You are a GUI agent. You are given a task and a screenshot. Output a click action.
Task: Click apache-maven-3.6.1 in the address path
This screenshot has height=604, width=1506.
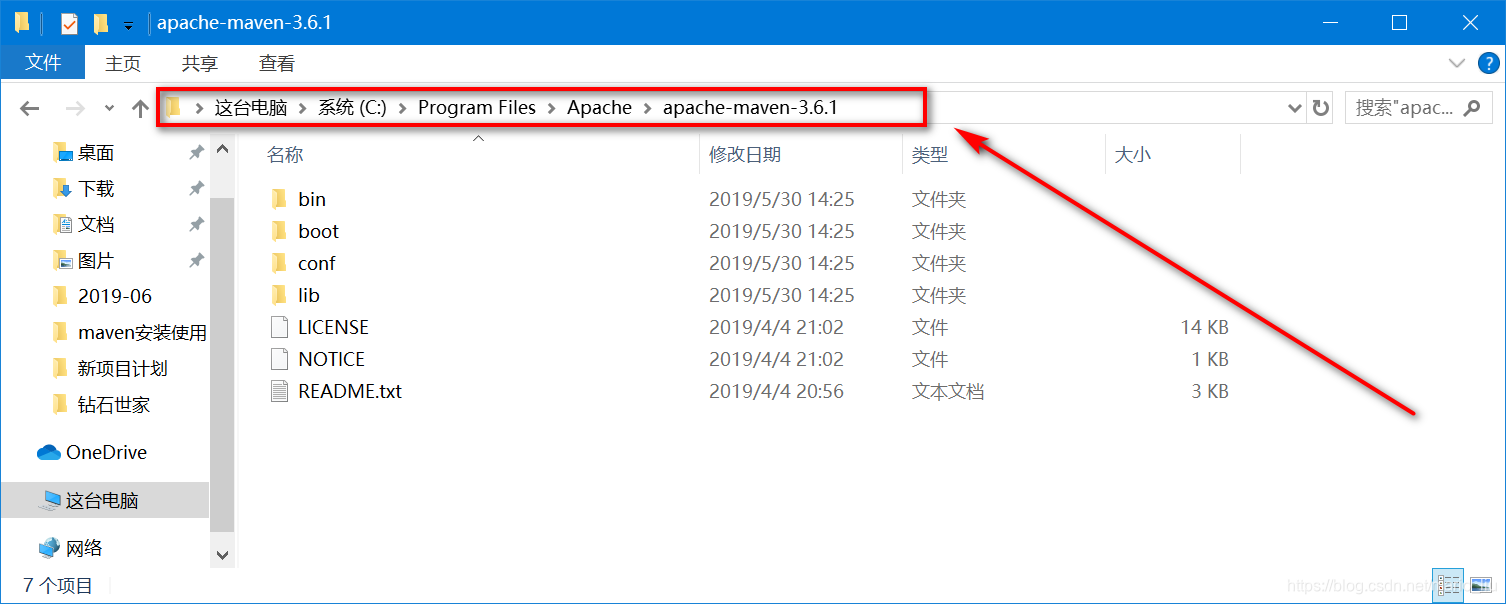pyautogui.click(x=750, y=107)
